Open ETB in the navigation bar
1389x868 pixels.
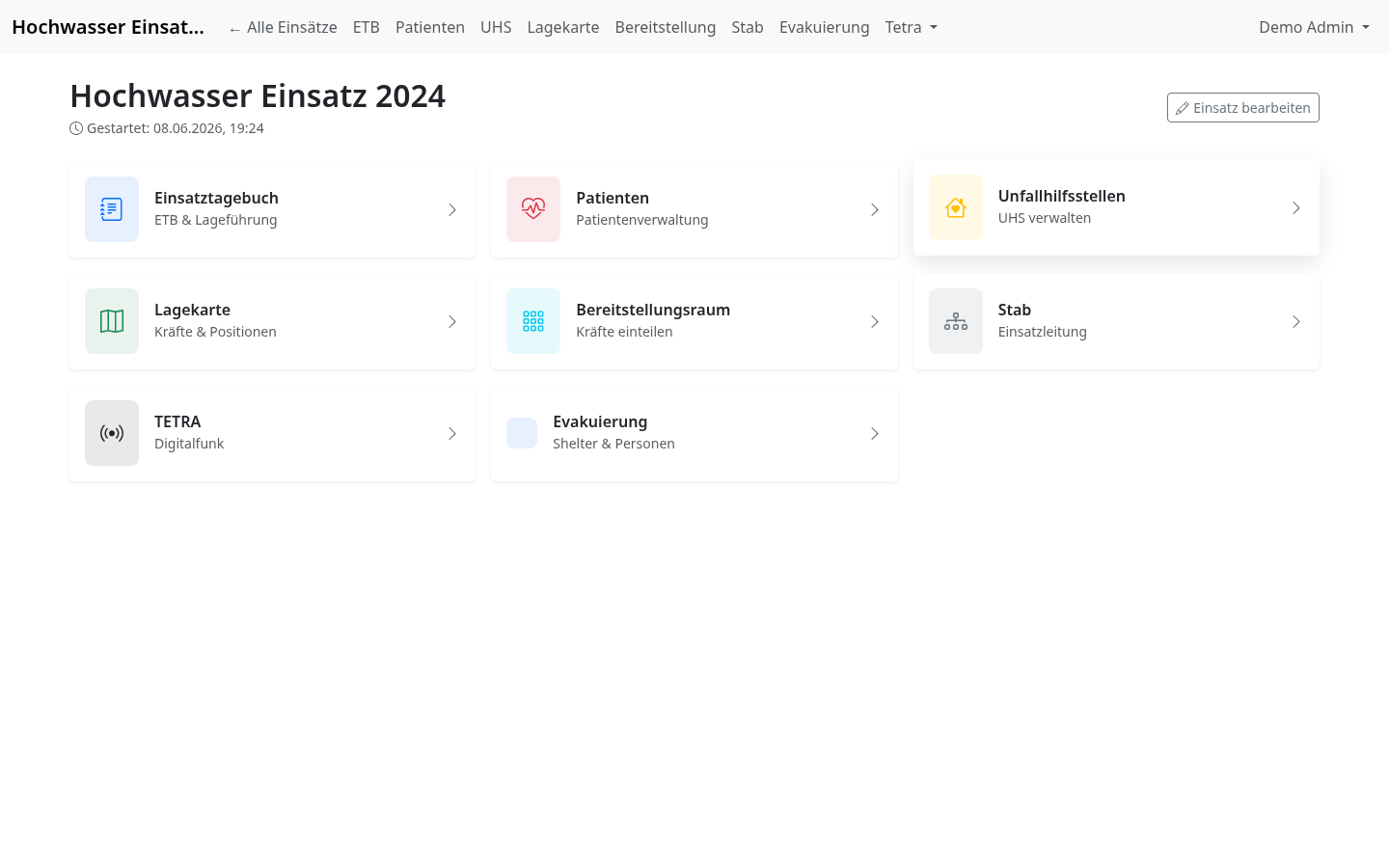367,27
